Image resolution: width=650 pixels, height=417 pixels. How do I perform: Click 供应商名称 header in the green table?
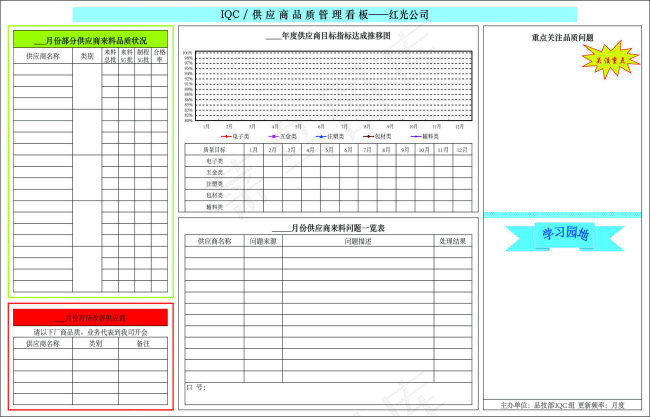pos(43,56)
